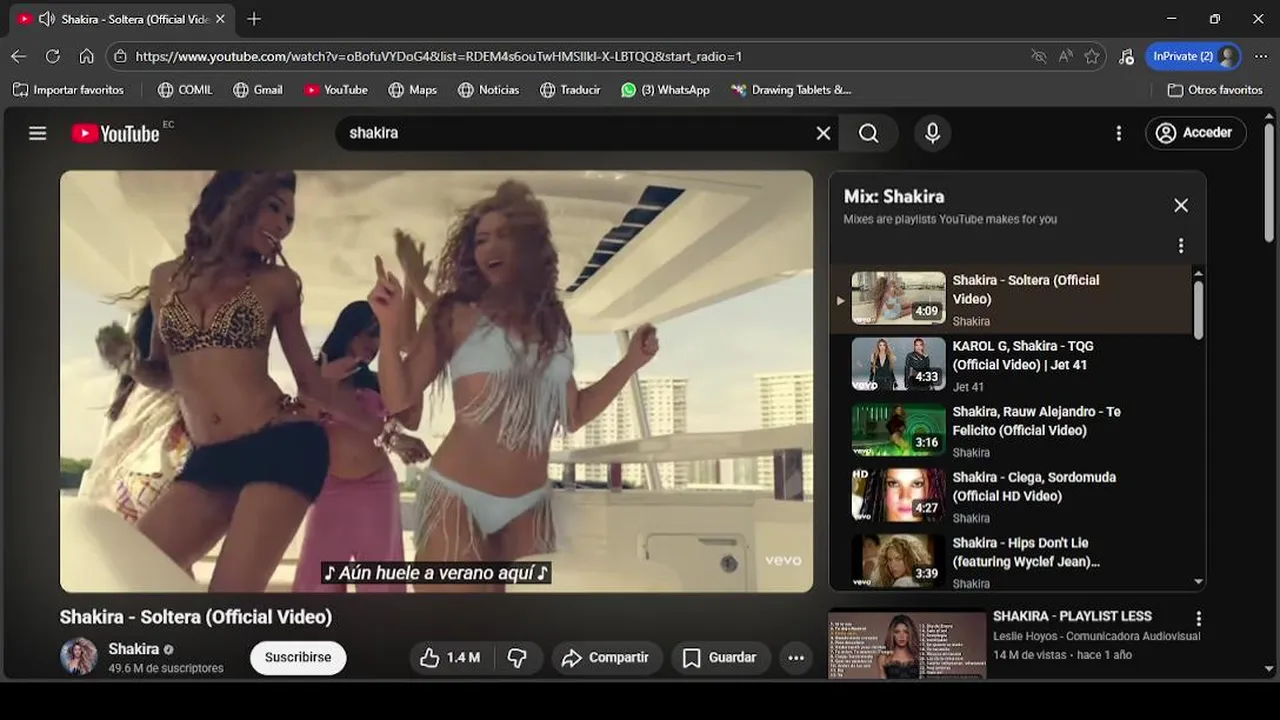
Task: Open Drawing Tablets bookmark
Action: click(x=791, y=90)
